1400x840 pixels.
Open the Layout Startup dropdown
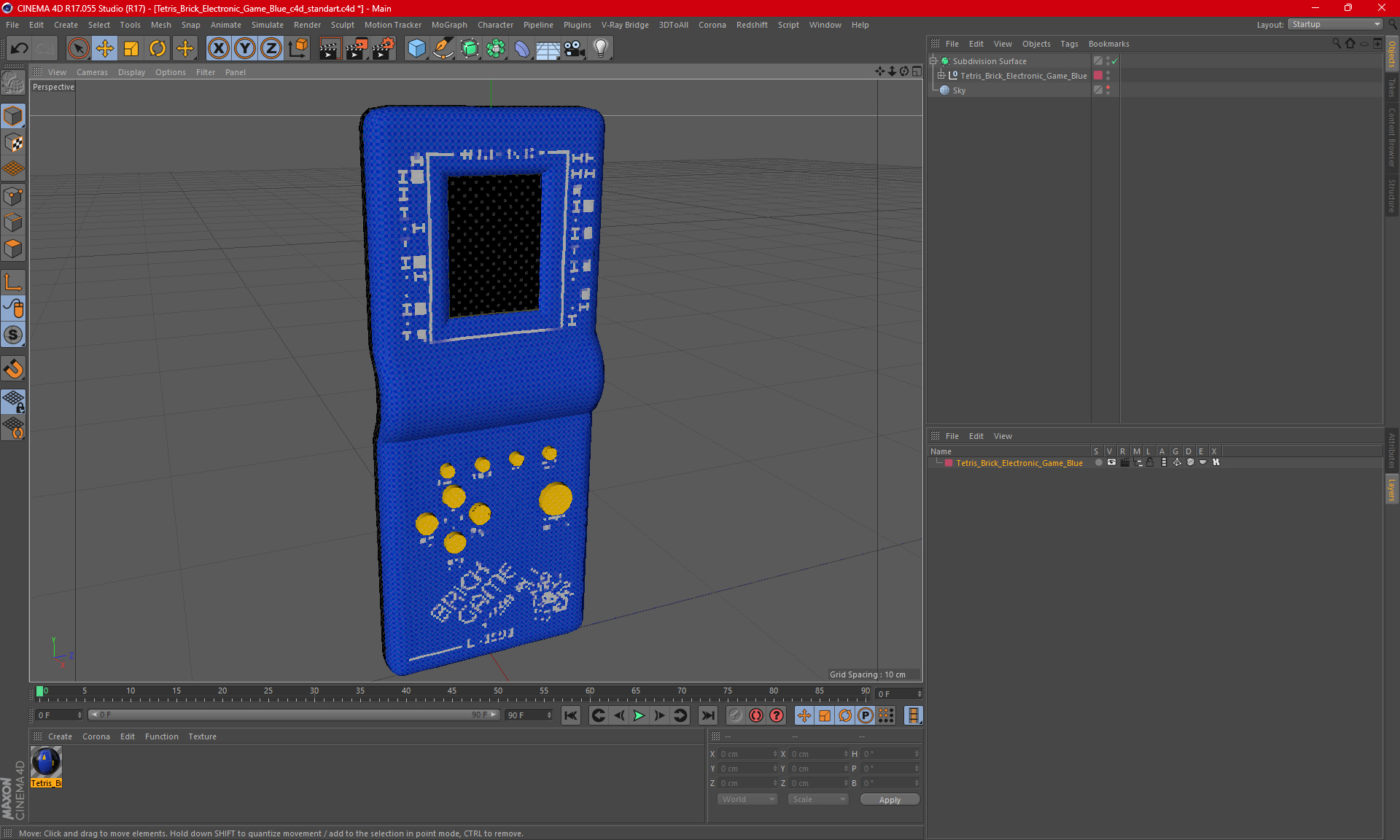coord(1335,24)
